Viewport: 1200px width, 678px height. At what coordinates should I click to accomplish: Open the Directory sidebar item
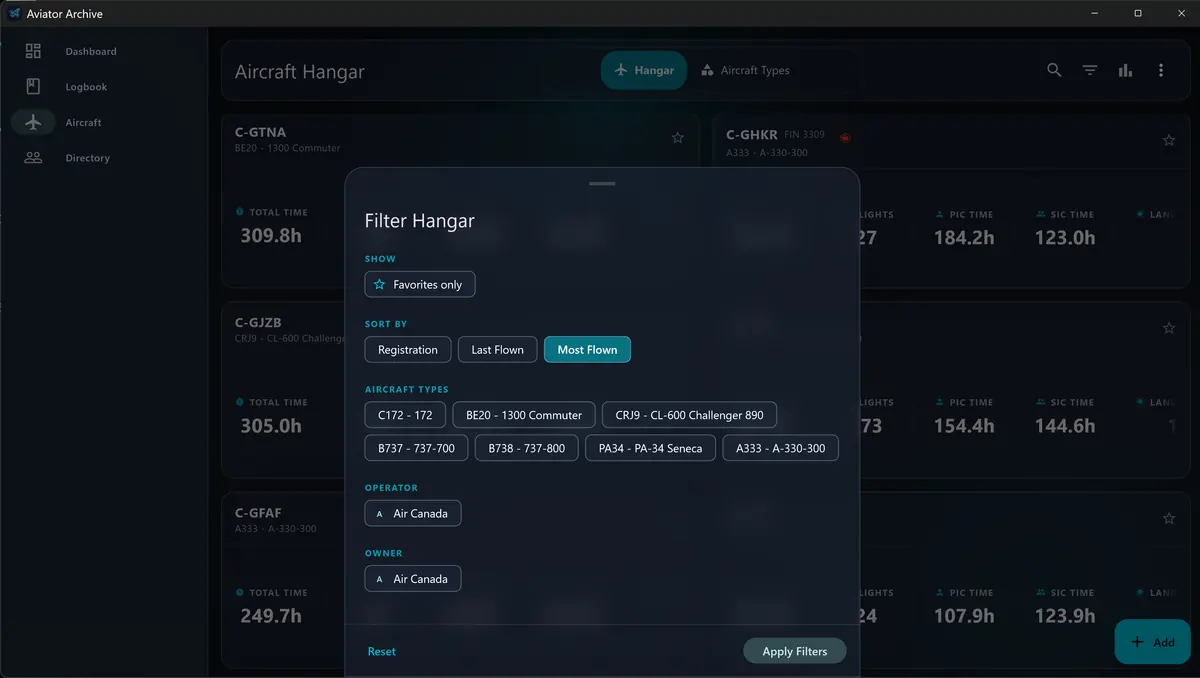tap(87, 158)
